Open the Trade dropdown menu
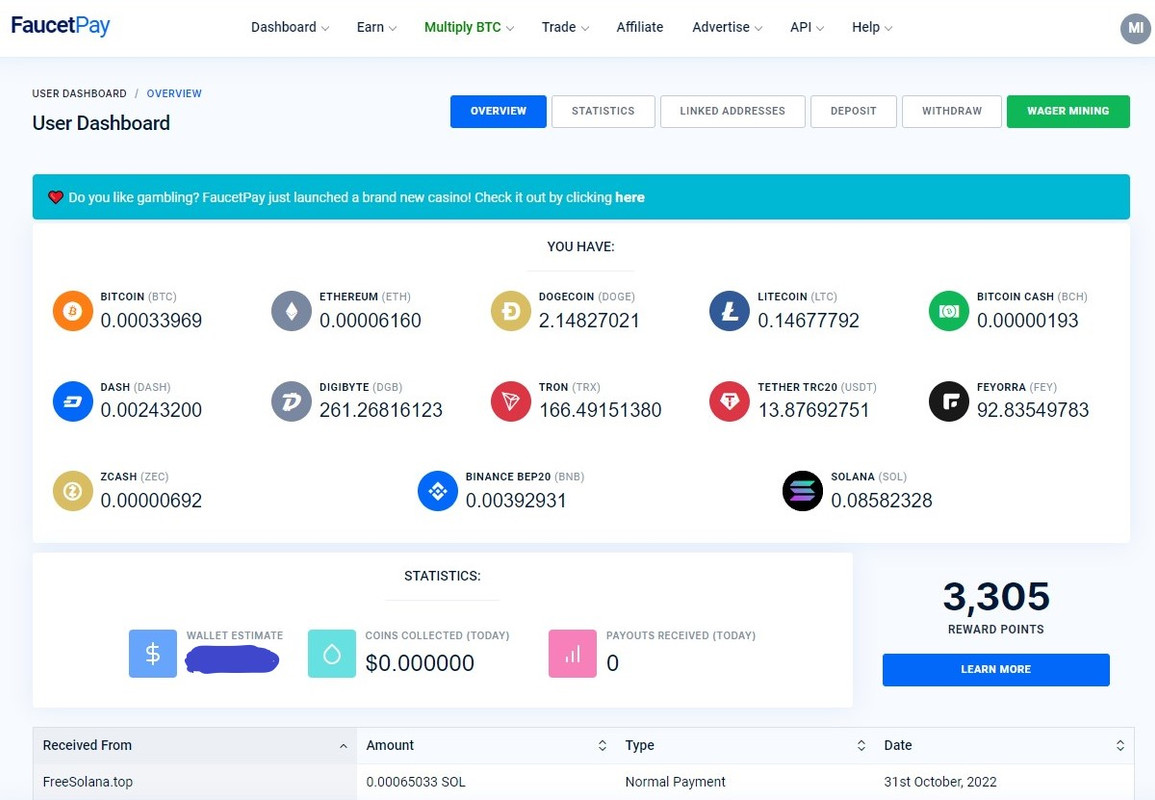The height and width of the screenshot is (800, 1155). click(x=565, y=27)
